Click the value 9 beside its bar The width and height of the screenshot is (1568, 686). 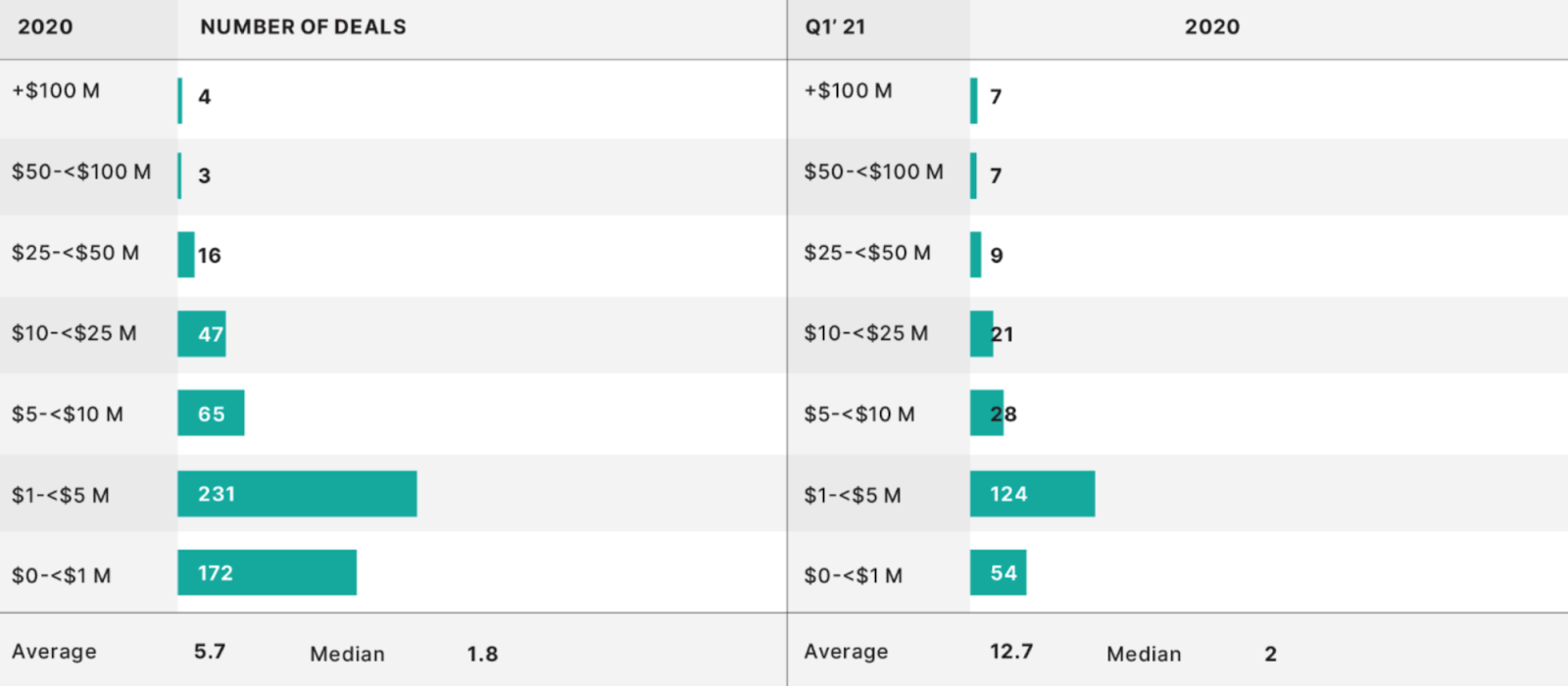coord(997,256)
